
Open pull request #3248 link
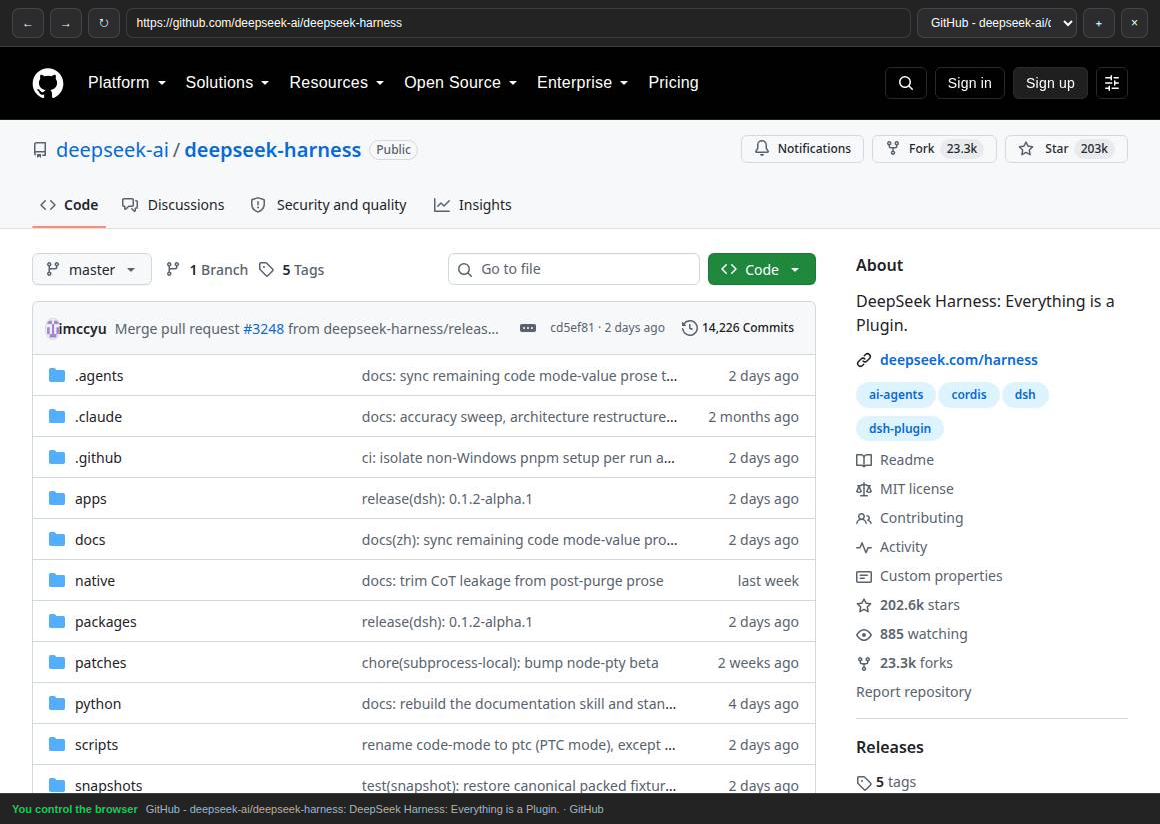pos(263,328)
